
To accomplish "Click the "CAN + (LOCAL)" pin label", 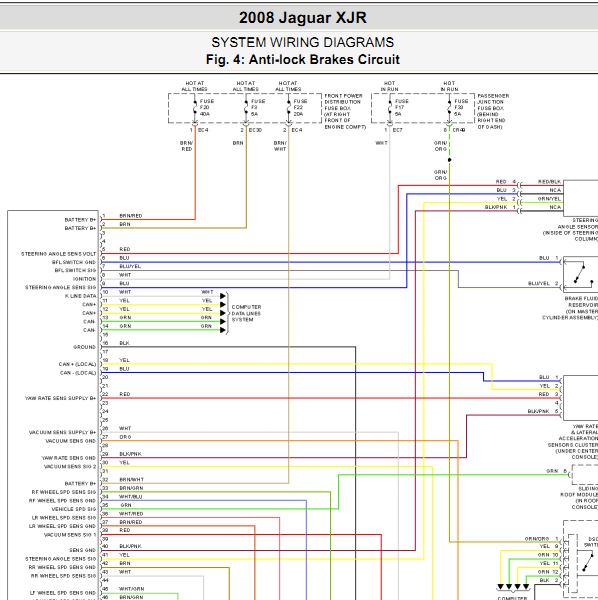I will pyautogui.click(x=77, y=364).
